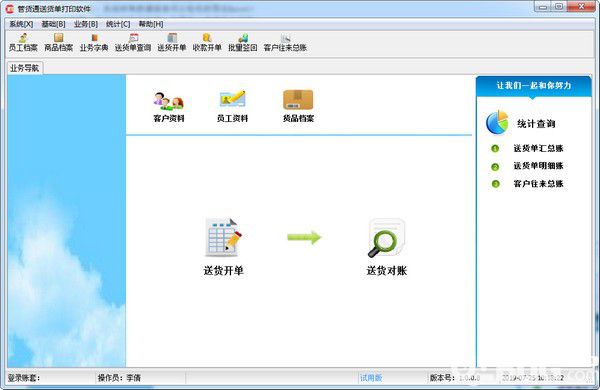Open 货品档案 box icon
600x390 pixels.
[x=298, y=100]
